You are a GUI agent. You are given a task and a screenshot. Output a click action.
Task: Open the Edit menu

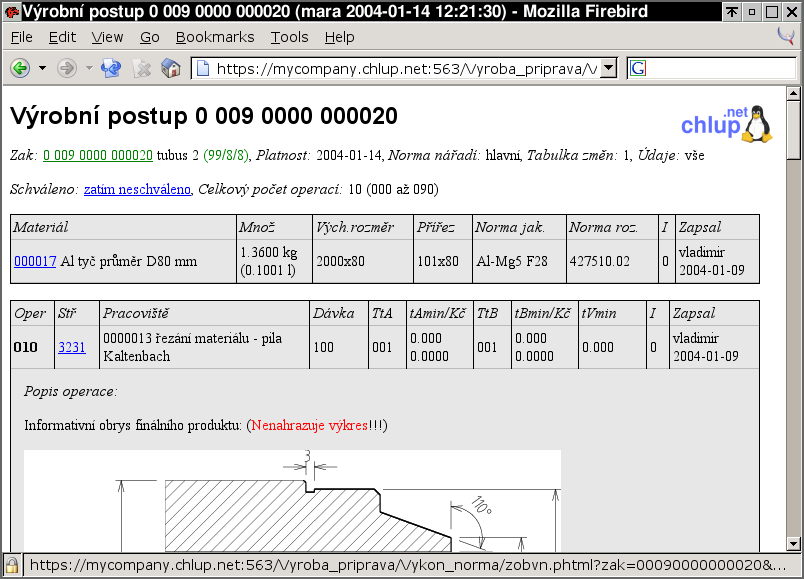[62, 37]
